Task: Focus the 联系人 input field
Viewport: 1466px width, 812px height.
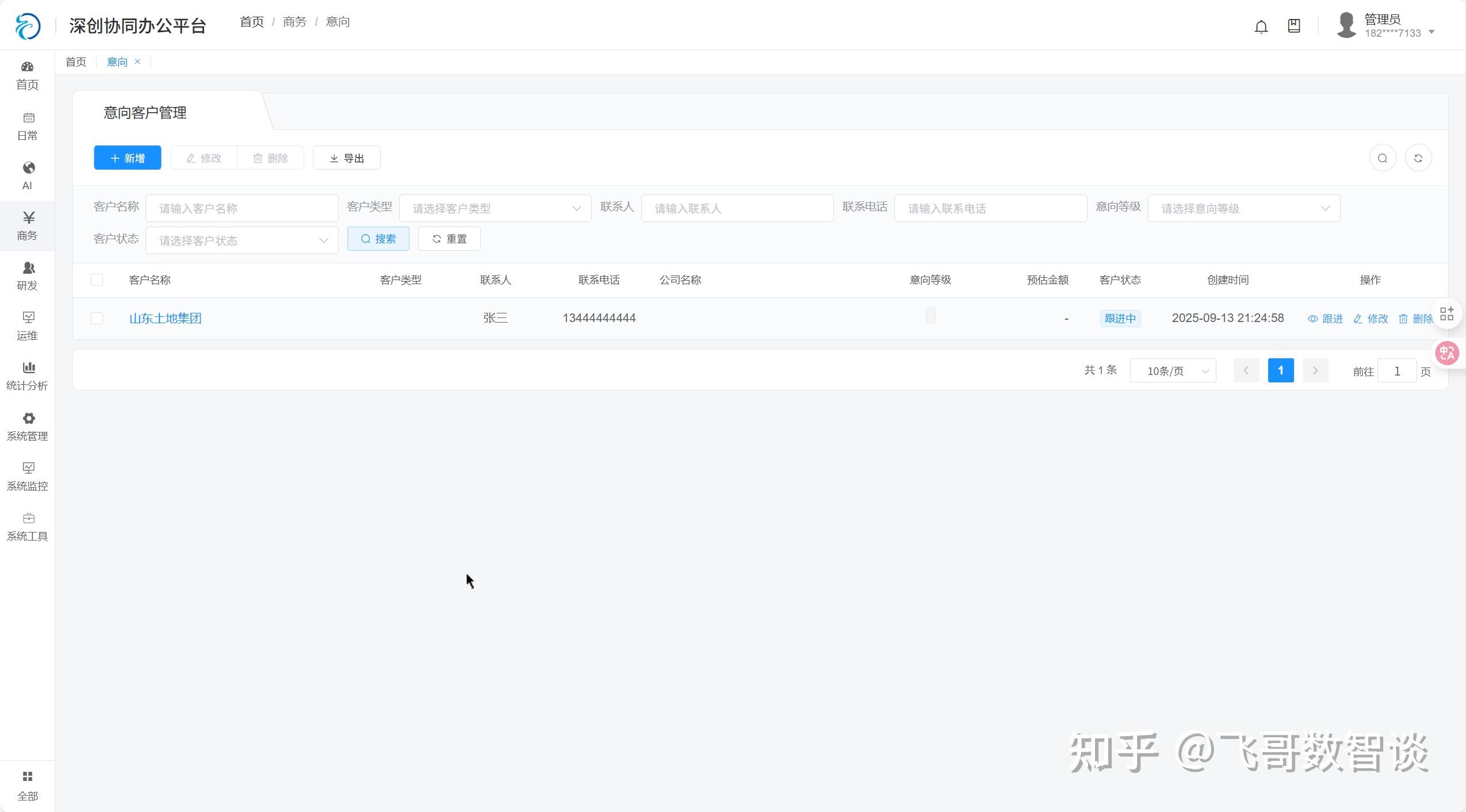Action: tap(737, 208)
